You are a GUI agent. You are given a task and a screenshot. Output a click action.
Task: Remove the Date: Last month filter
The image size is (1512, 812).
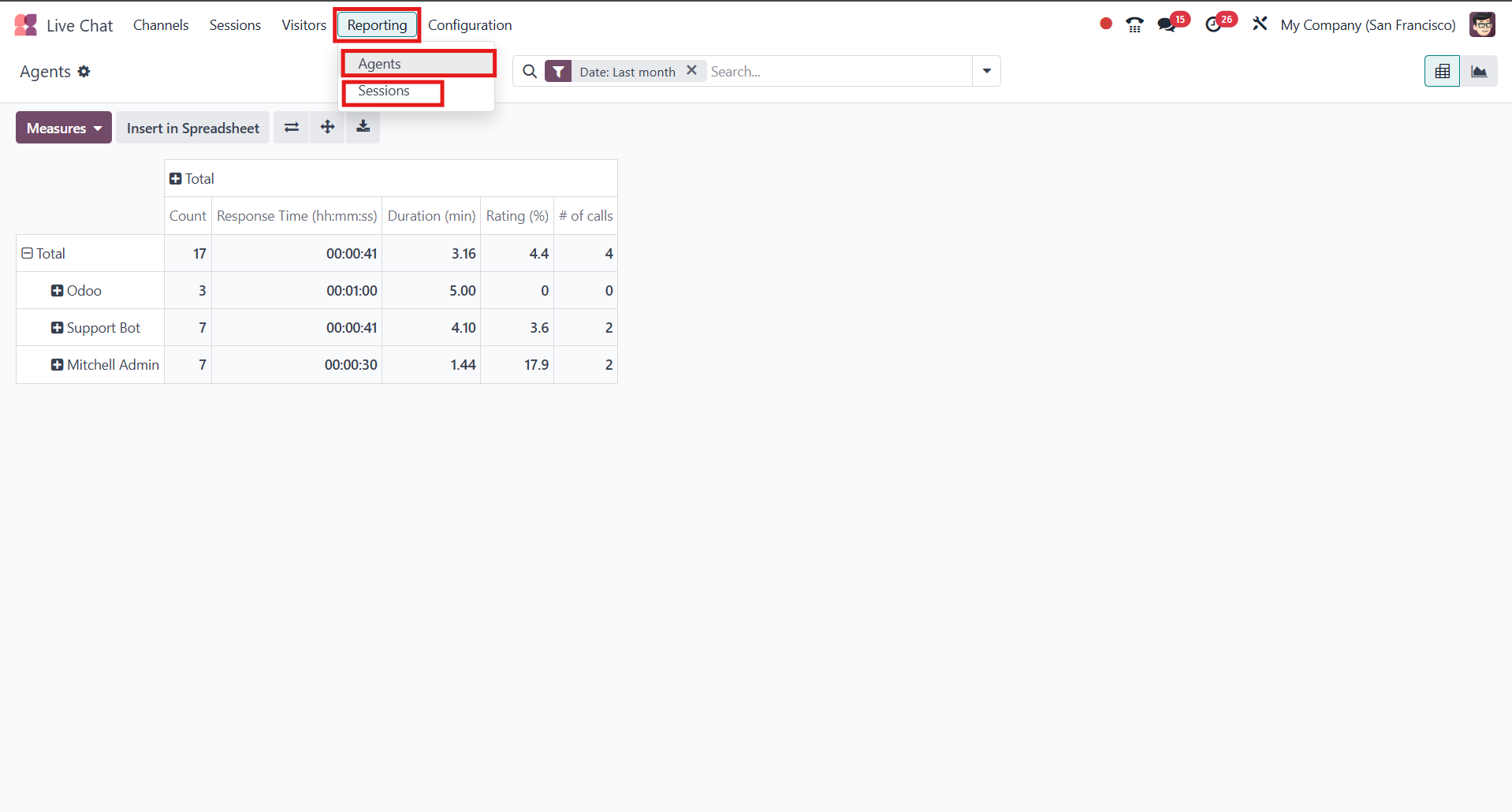691,70
